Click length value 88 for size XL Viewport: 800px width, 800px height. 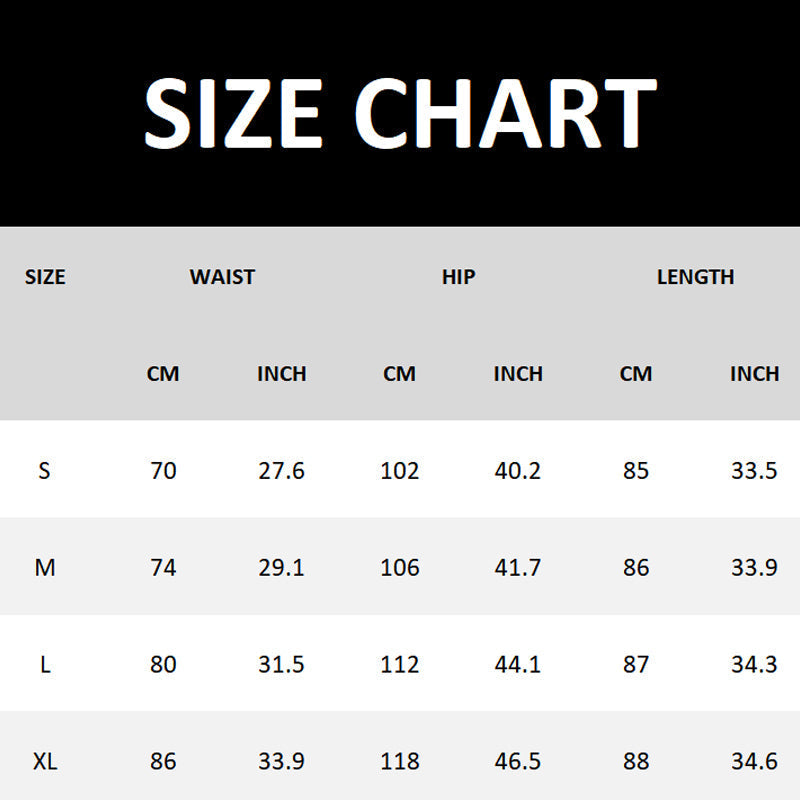(x=636, y=761)
